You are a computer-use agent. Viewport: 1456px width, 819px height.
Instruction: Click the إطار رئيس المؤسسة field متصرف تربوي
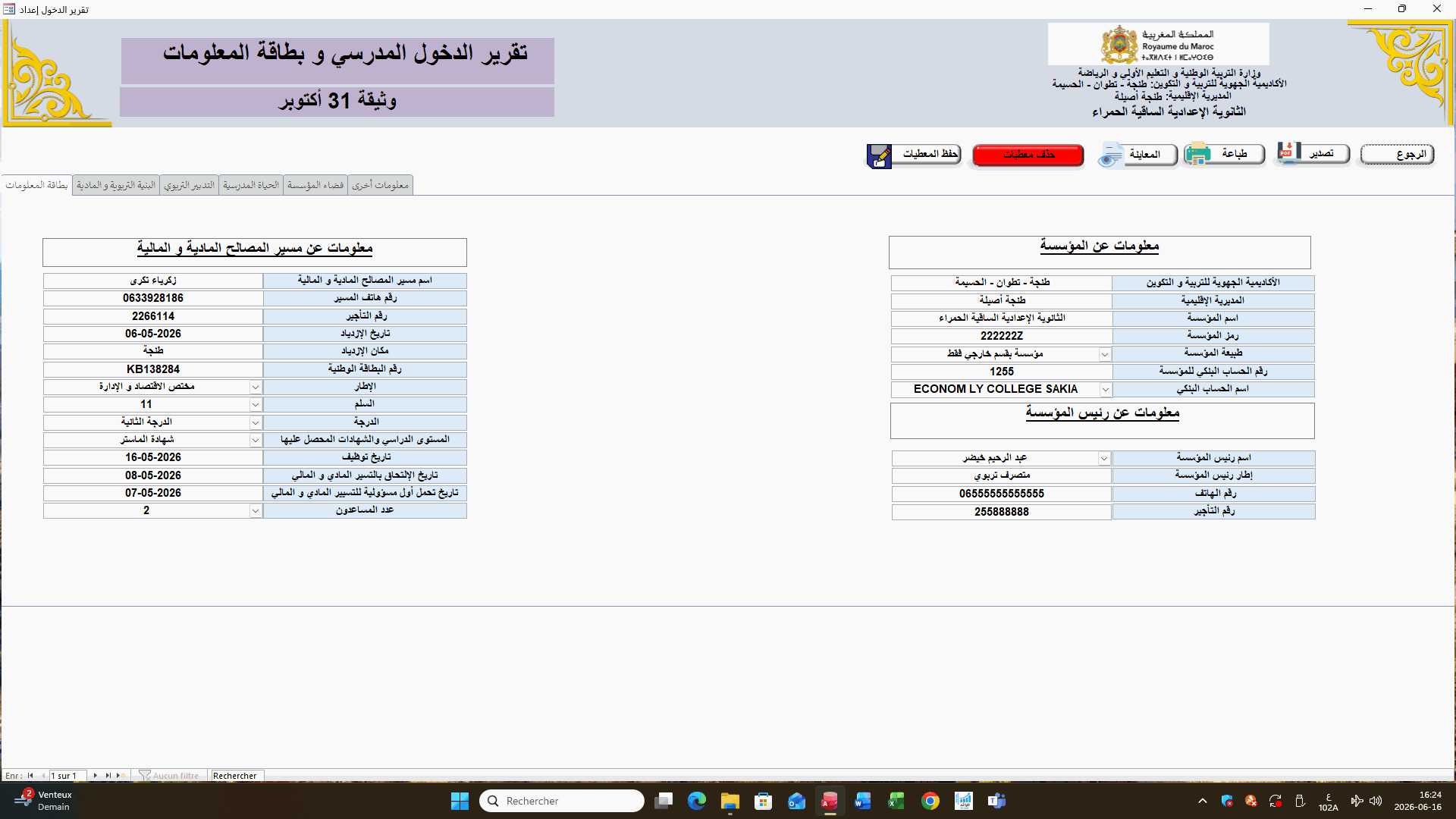[x=1002, y=475]
